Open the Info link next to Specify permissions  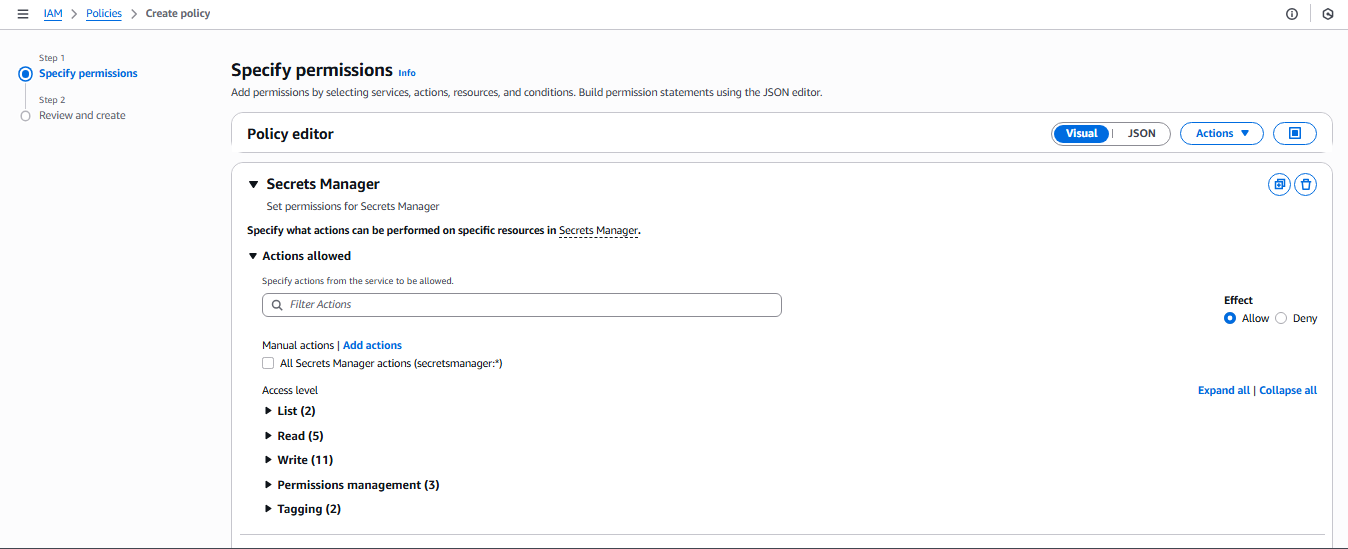(x=407, y=73)
